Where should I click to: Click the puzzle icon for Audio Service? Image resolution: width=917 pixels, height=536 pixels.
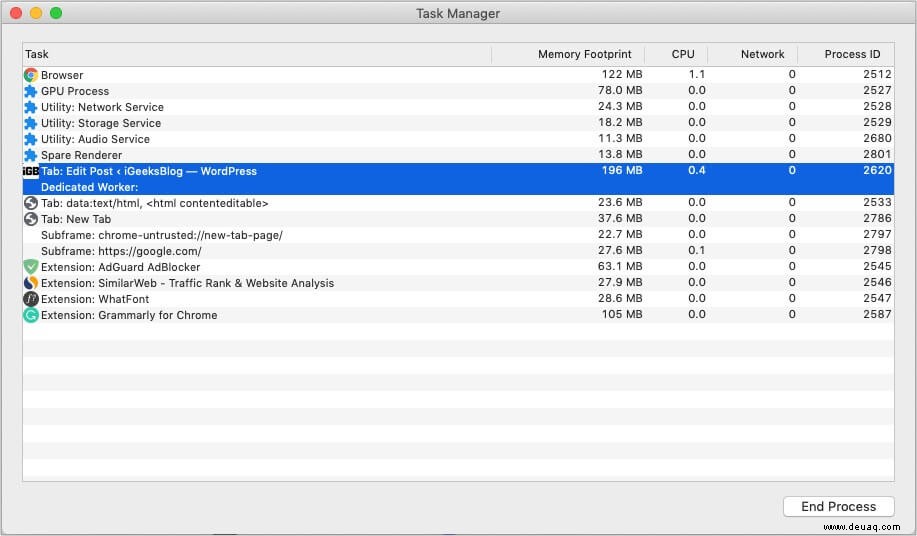click(x=31, y=139)
